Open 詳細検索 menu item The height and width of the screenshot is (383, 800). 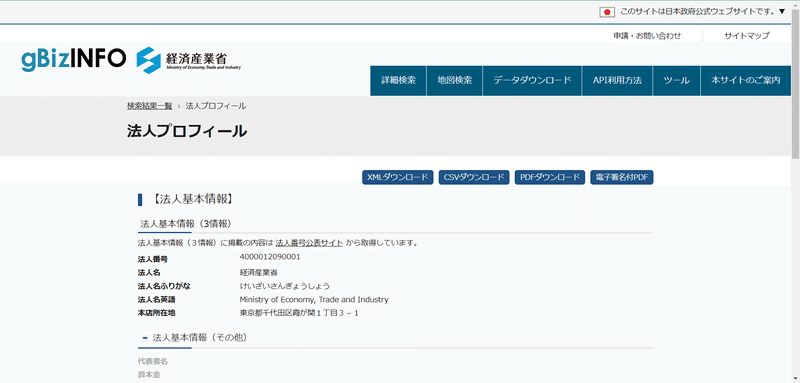398,81
